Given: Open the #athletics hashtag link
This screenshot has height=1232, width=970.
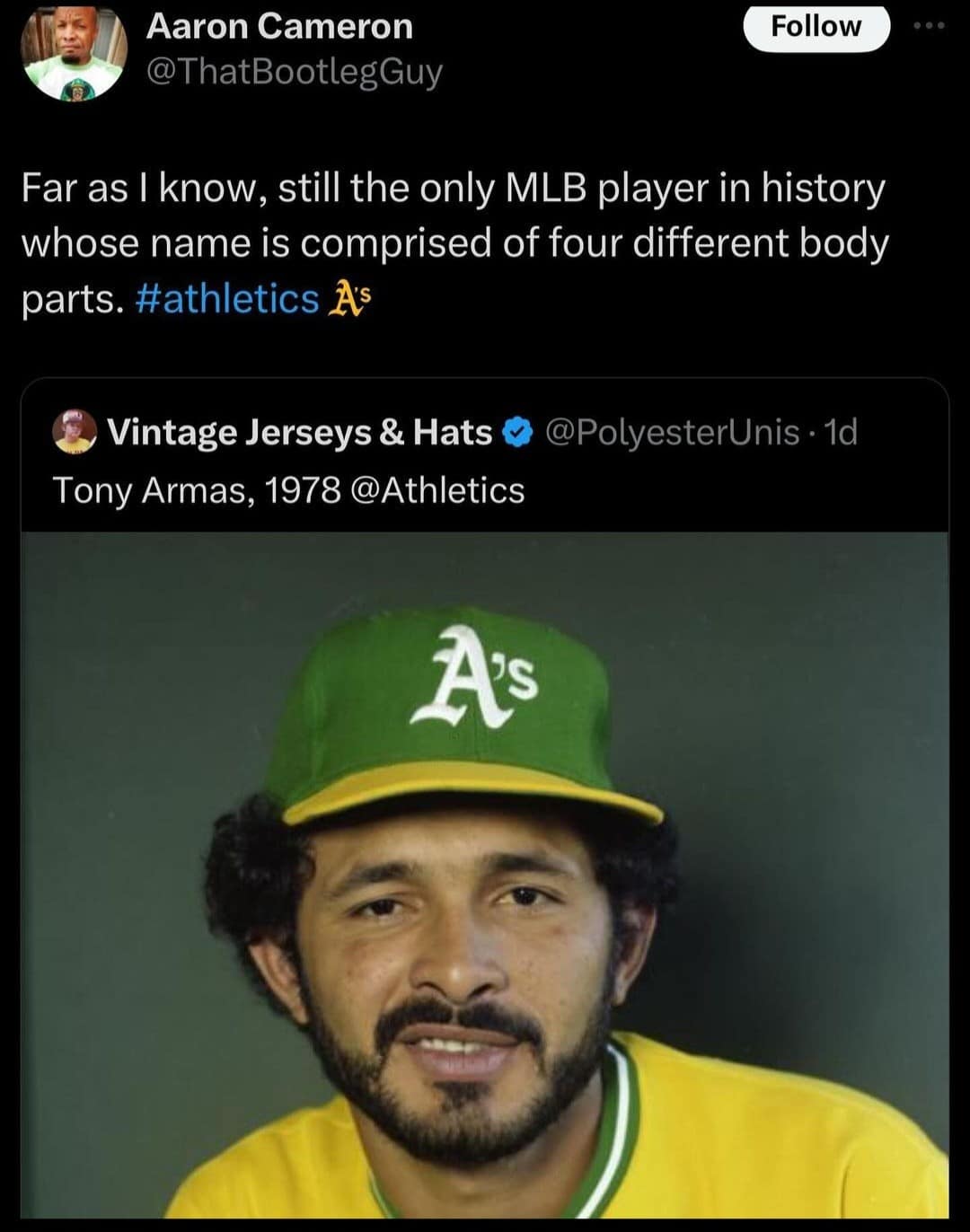Looking at the screenshot, I should tap(227, 299).
